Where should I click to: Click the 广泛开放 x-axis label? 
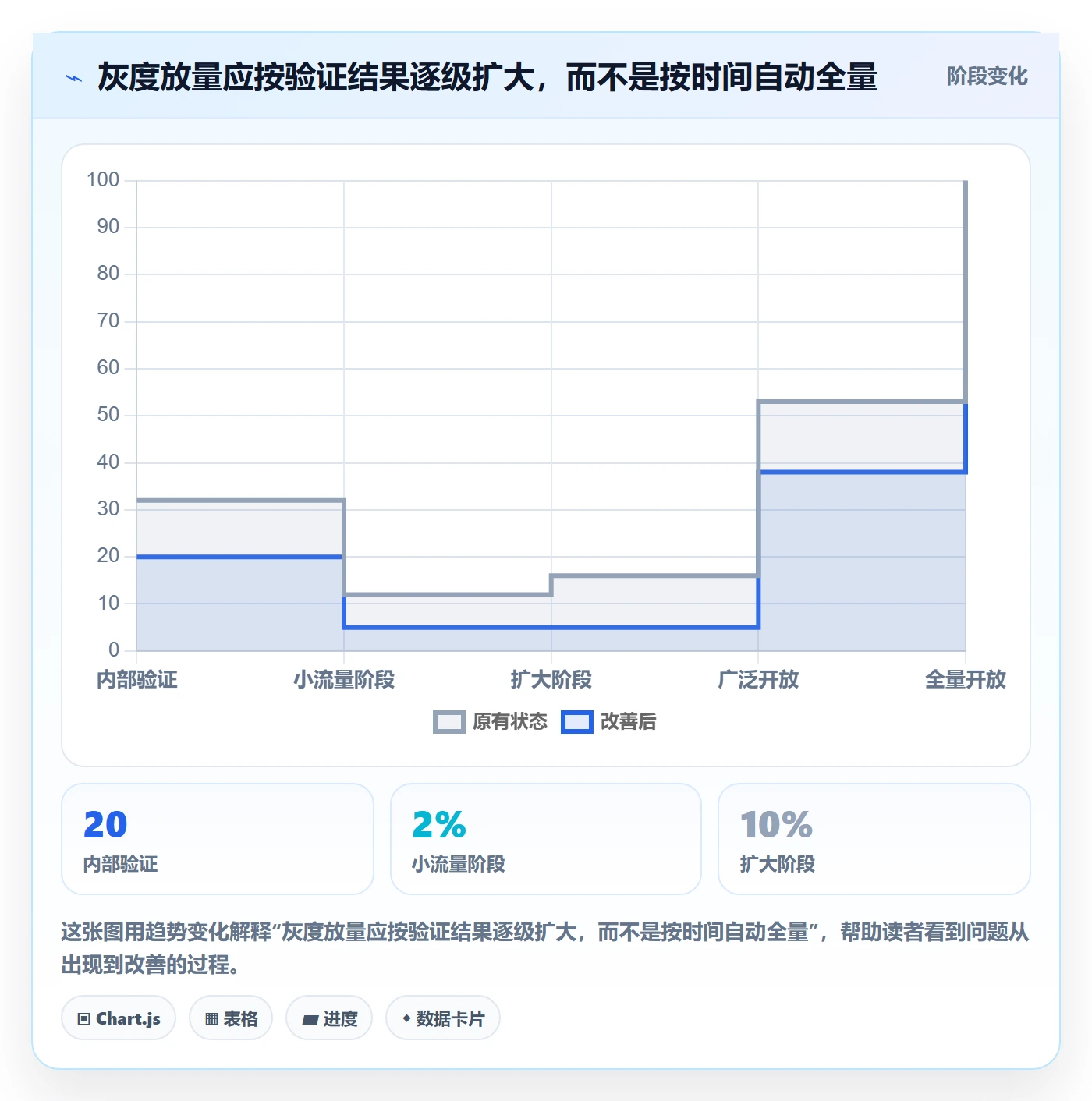tap(758, 679)
